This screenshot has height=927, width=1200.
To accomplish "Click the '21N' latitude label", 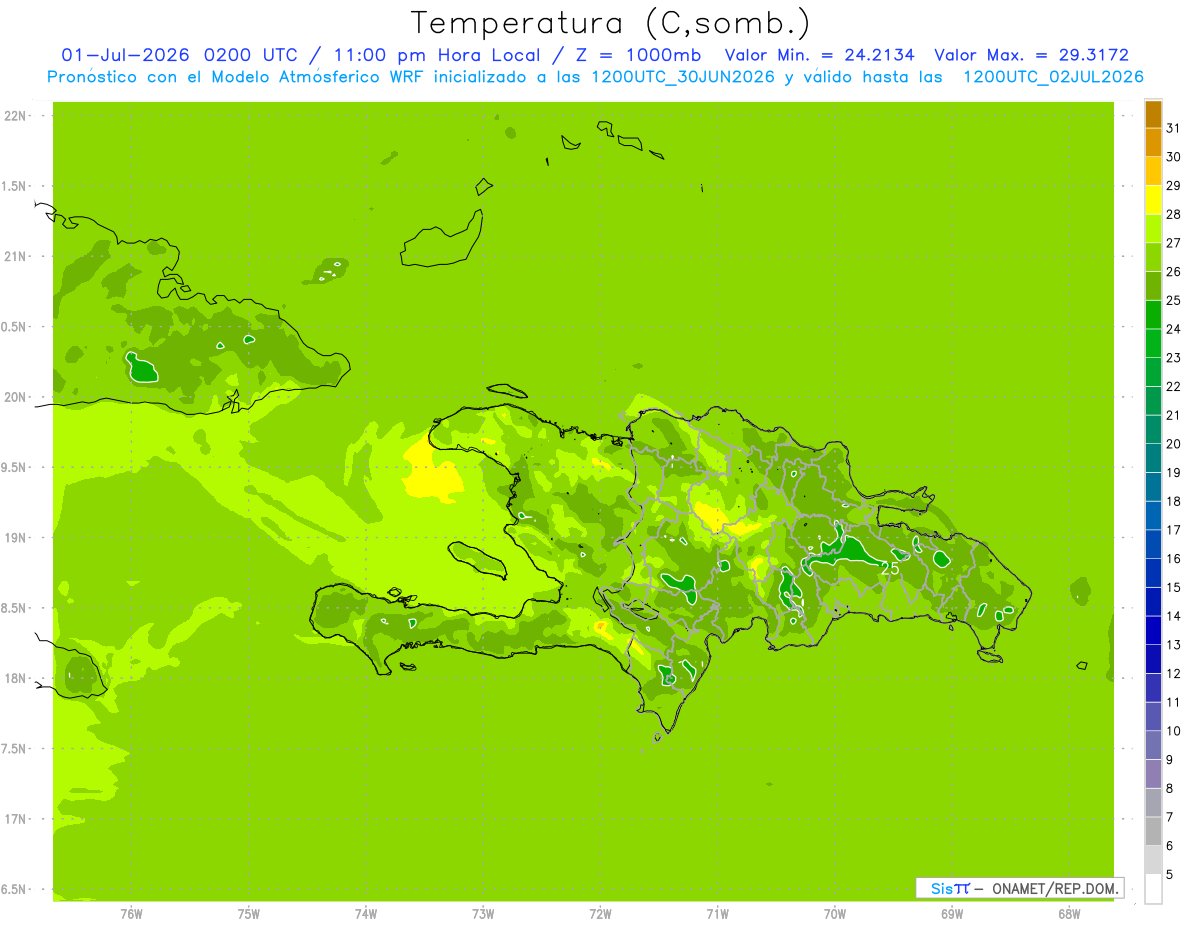I will tap(15, 257).
